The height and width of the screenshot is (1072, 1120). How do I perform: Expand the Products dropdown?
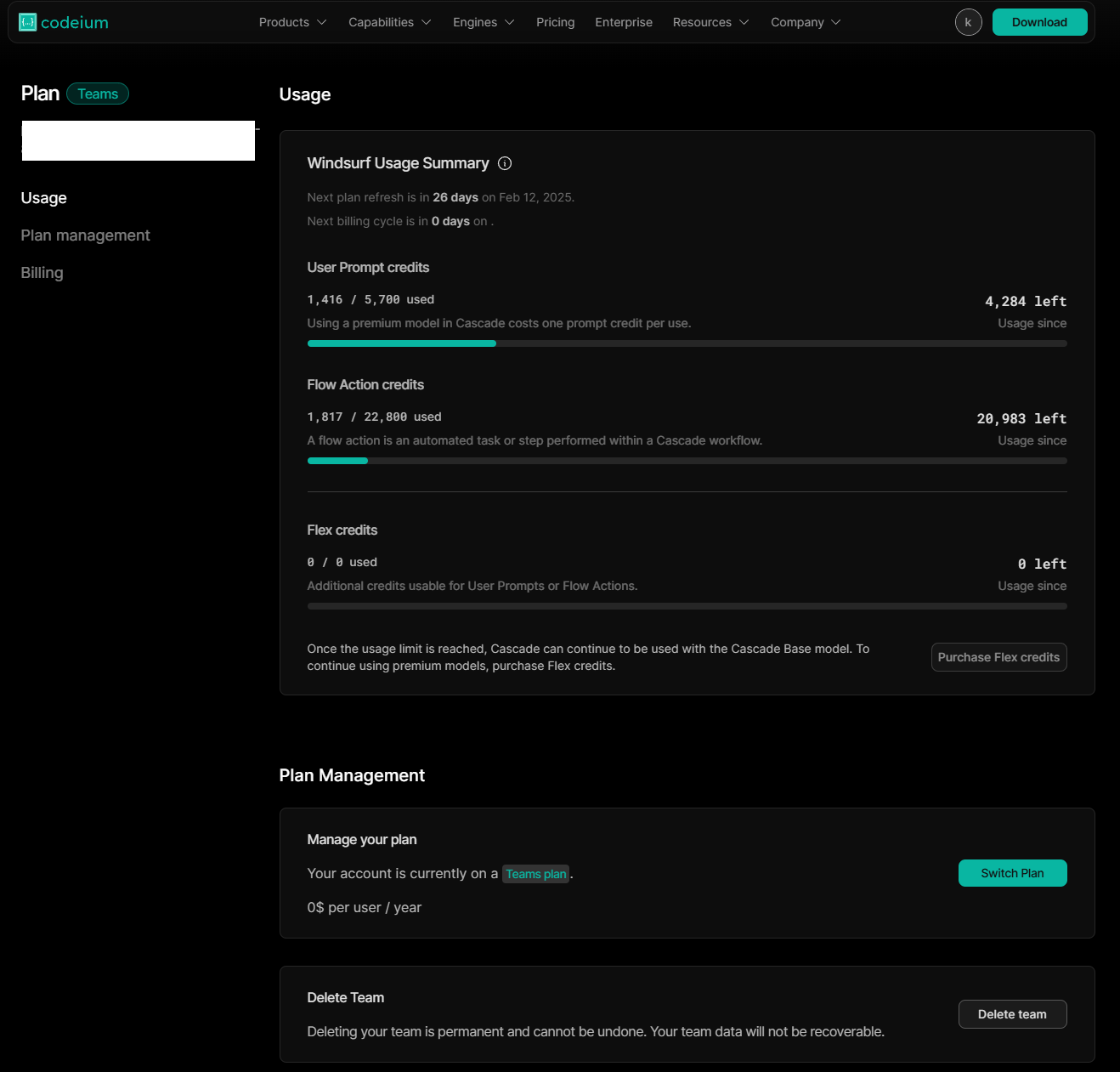tap(292, 22)
